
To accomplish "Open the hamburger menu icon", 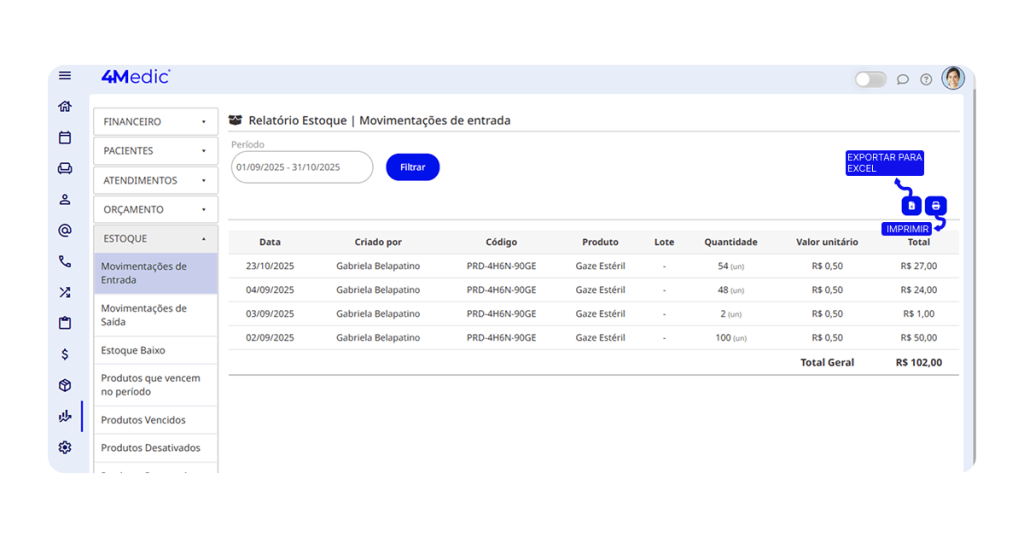I will click(65, 76).
